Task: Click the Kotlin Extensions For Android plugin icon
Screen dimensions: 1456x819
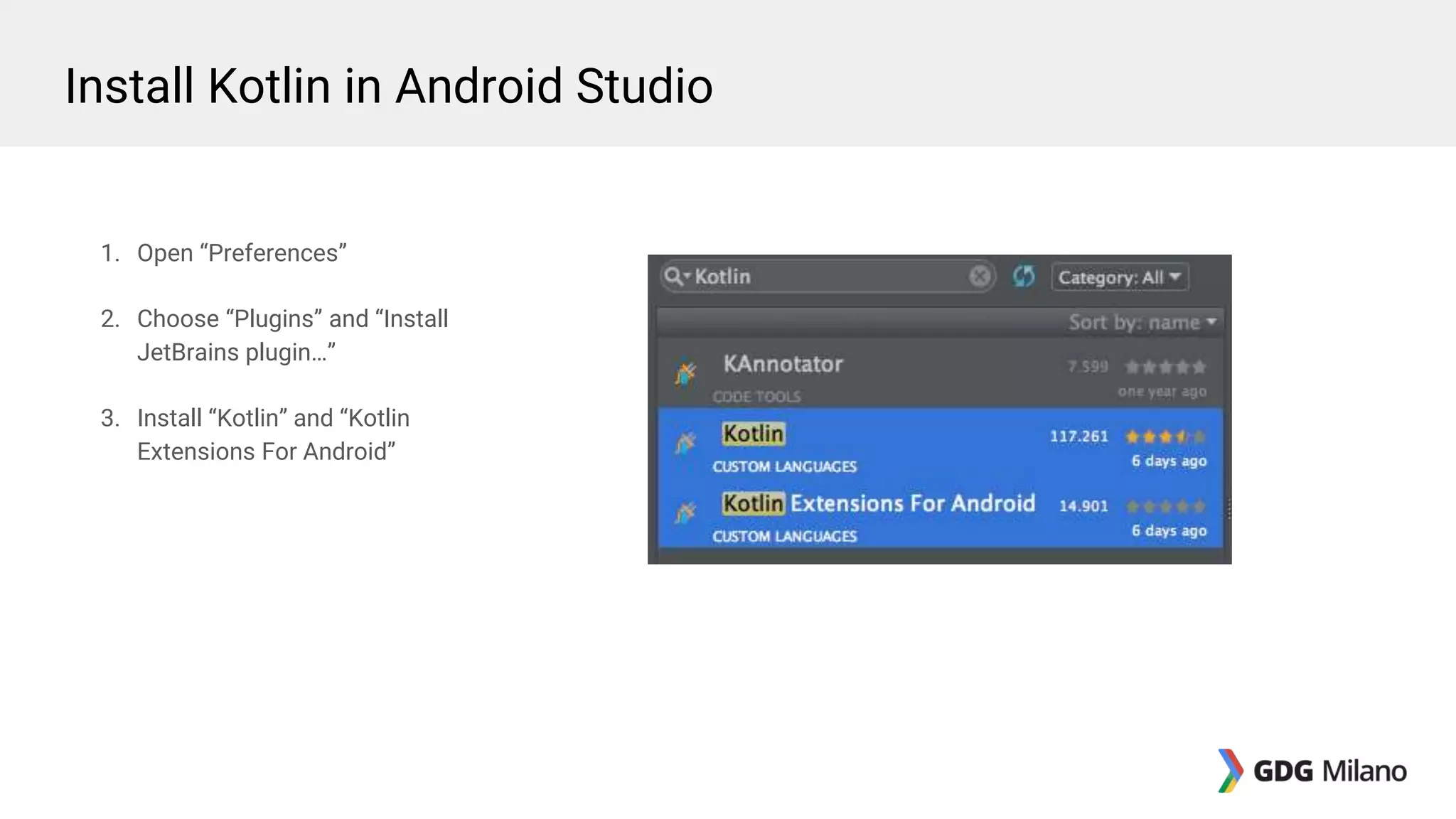Action: (x=686, y=512)
